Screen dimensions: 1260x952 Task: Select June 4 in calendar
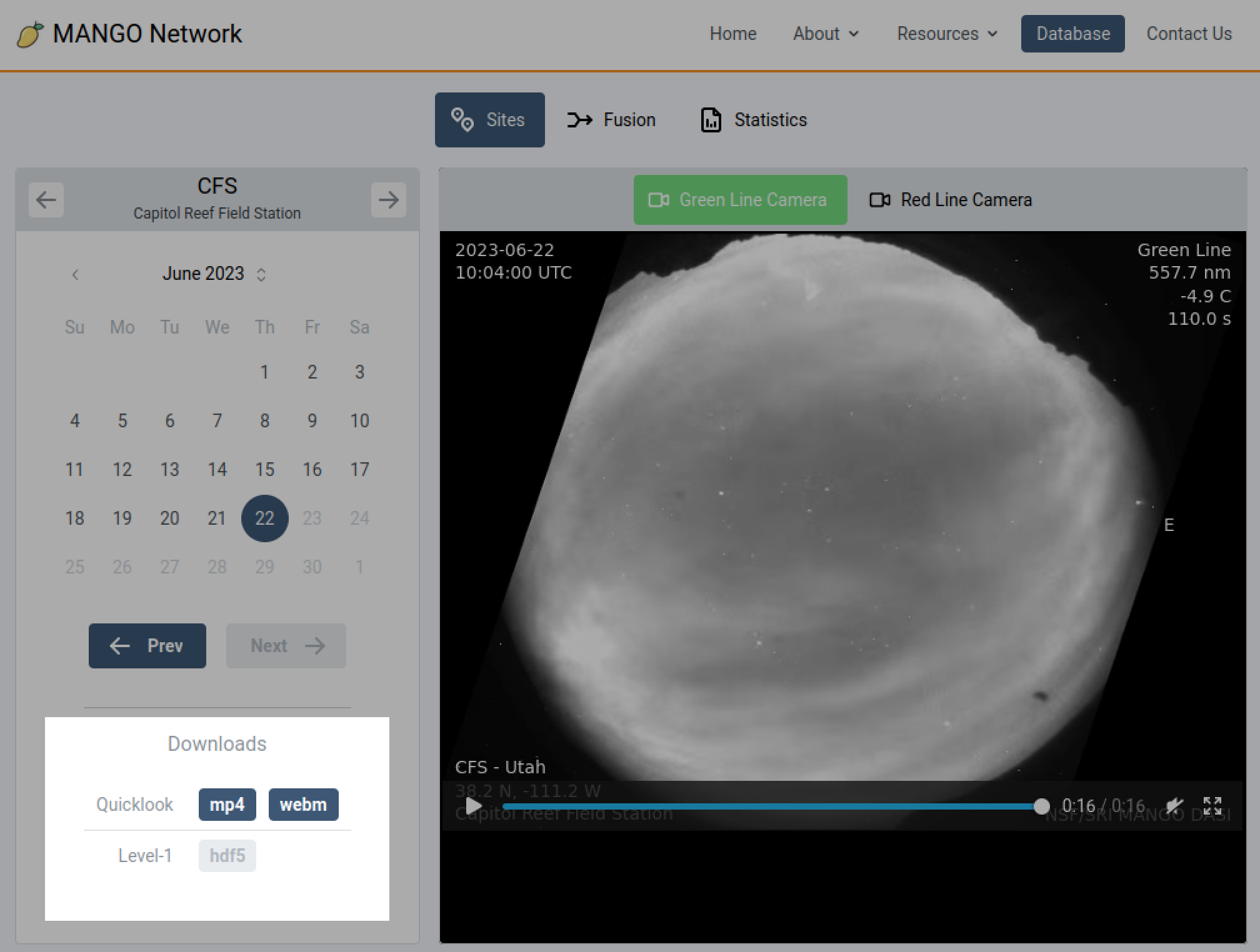[74, 421]
